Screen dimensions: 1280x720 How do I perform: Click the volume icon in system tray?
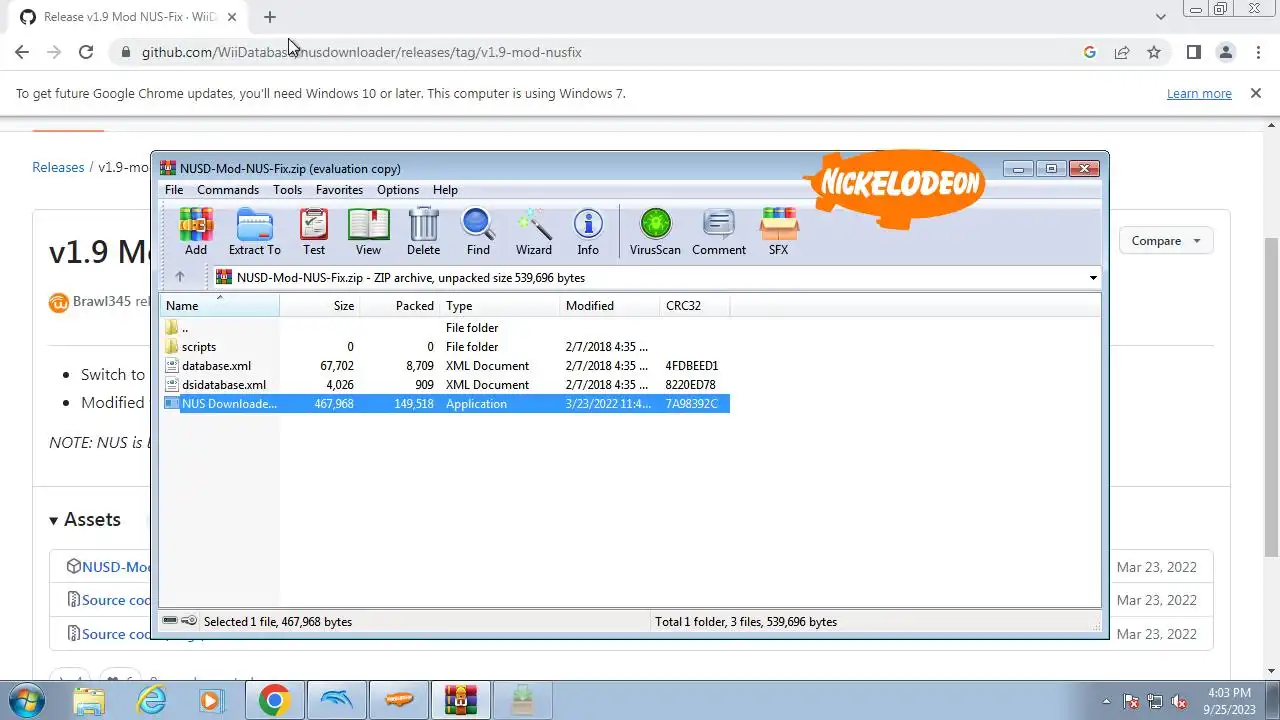point(1179,701)
